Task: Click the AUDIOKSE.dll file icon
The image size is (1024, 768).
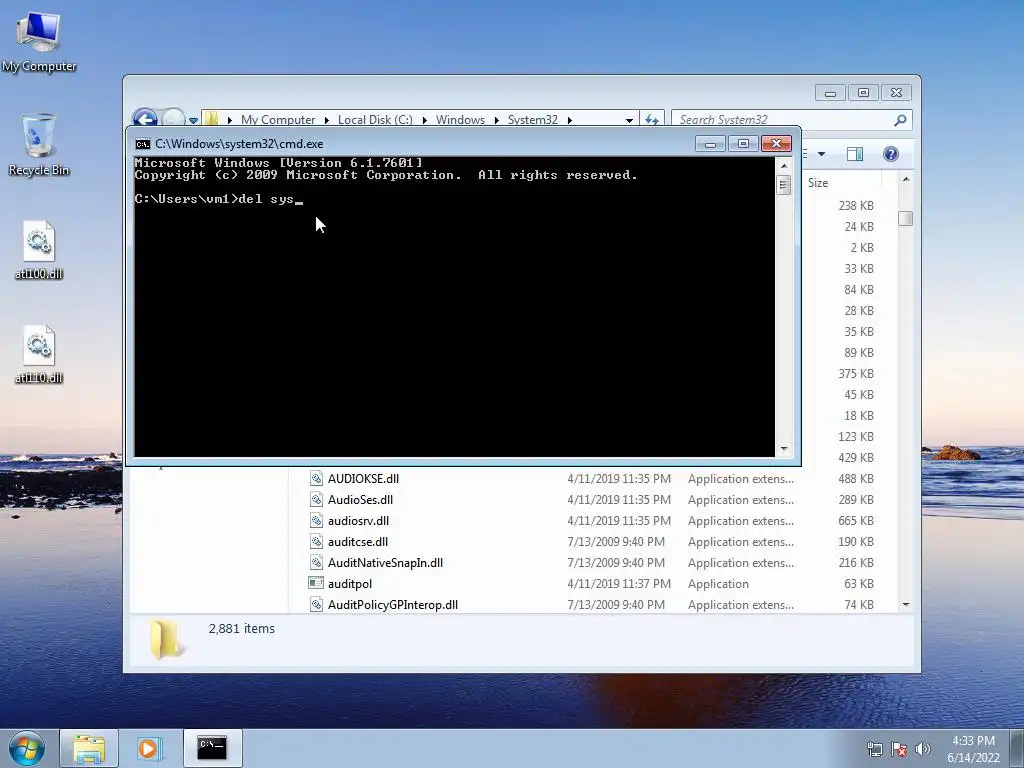Action: point(316,479)
